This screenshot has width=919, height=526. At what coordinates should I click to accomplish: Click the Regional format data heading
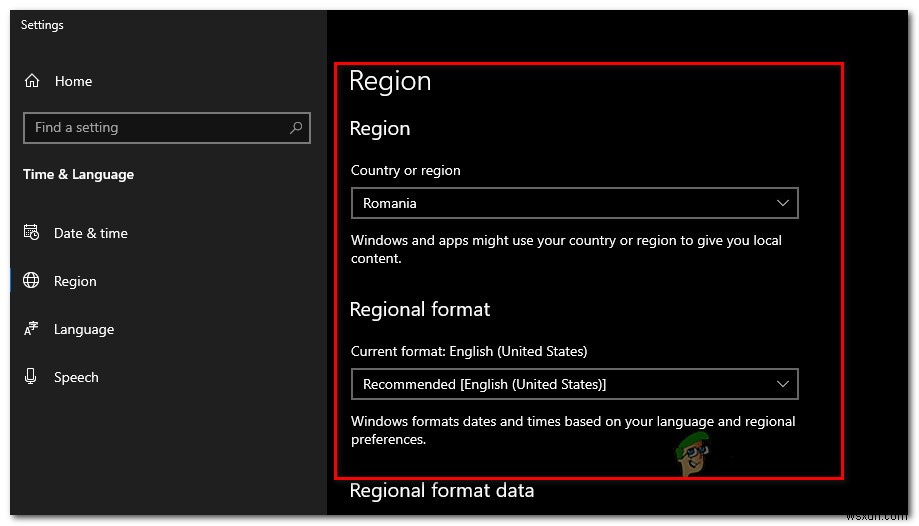[442, 490]
